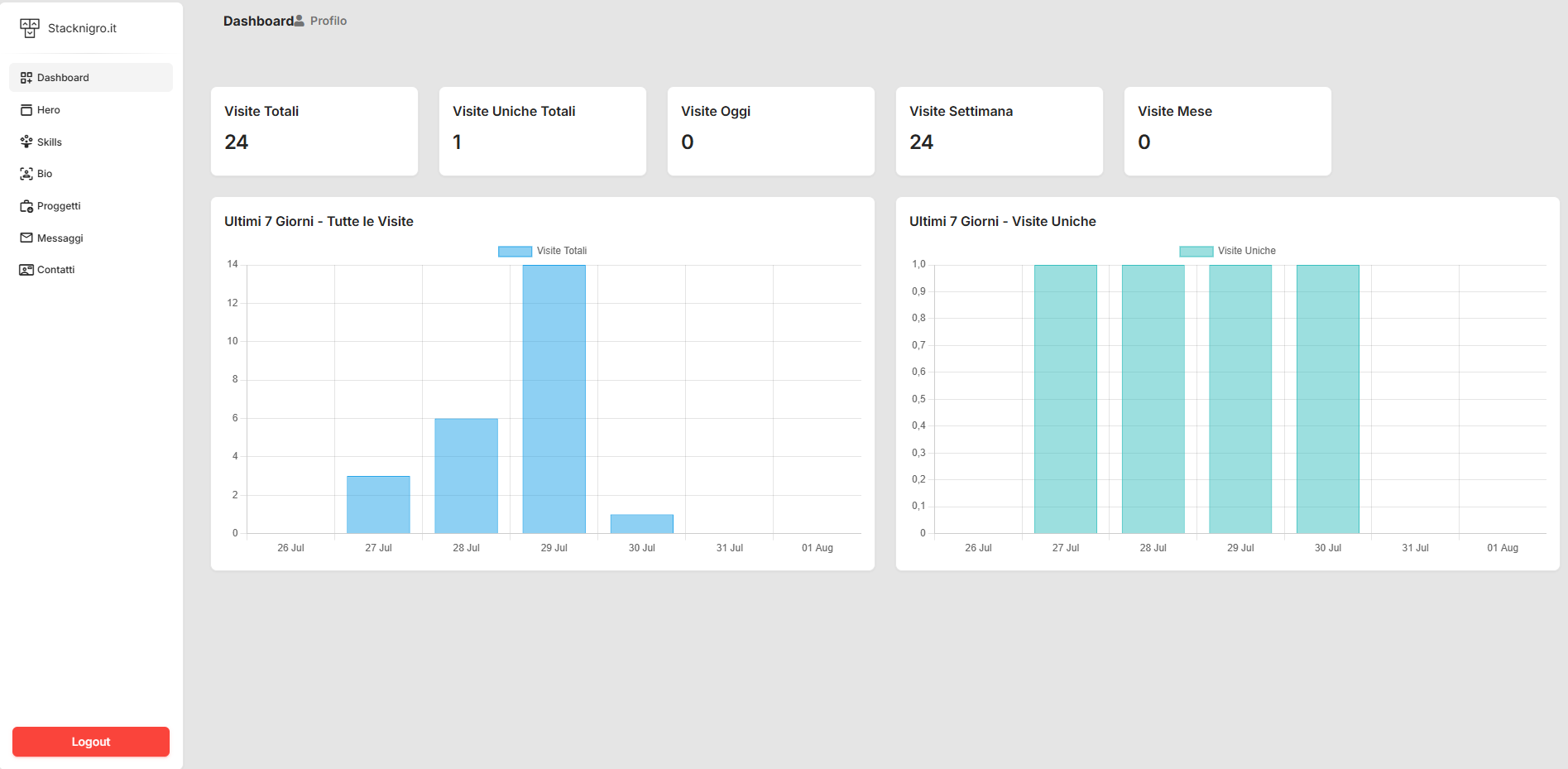Screen dimensions: 1568x769
Task: Click the 29 Jul bar in total visits chart
Action: [x=554, y=399]
